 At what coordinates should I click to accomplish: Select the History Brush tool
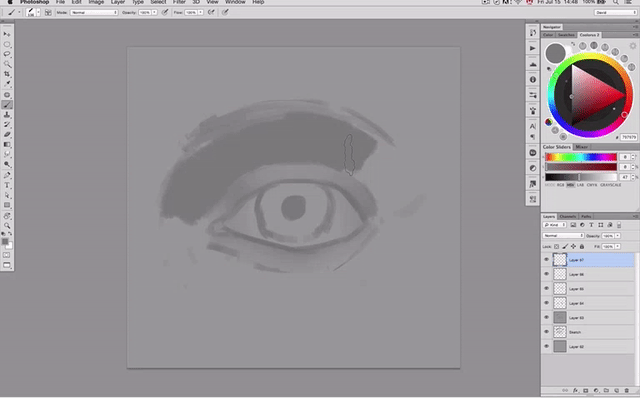tap(7, 125)
